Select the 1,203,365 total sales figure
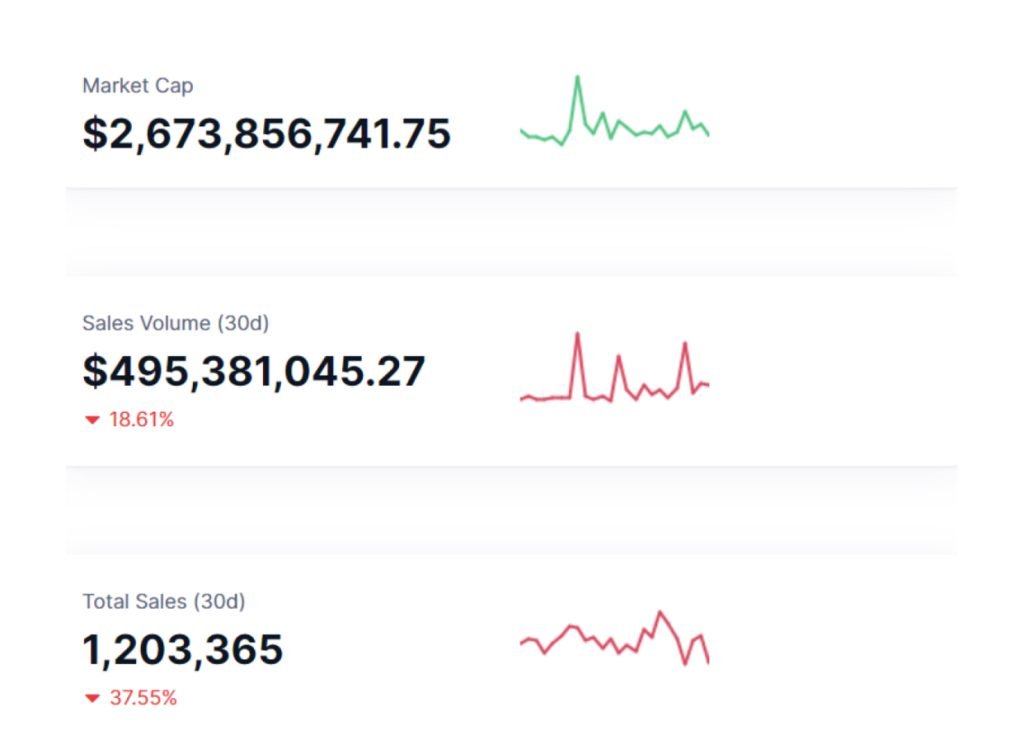This screenshot has width=1024, height=735. point(182,650)
